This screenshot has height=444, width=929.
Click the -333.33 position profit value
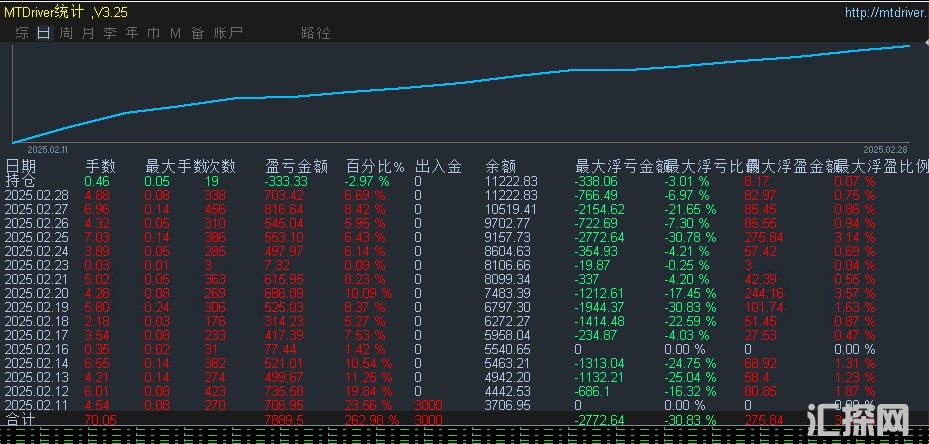[x=287, y=181]
